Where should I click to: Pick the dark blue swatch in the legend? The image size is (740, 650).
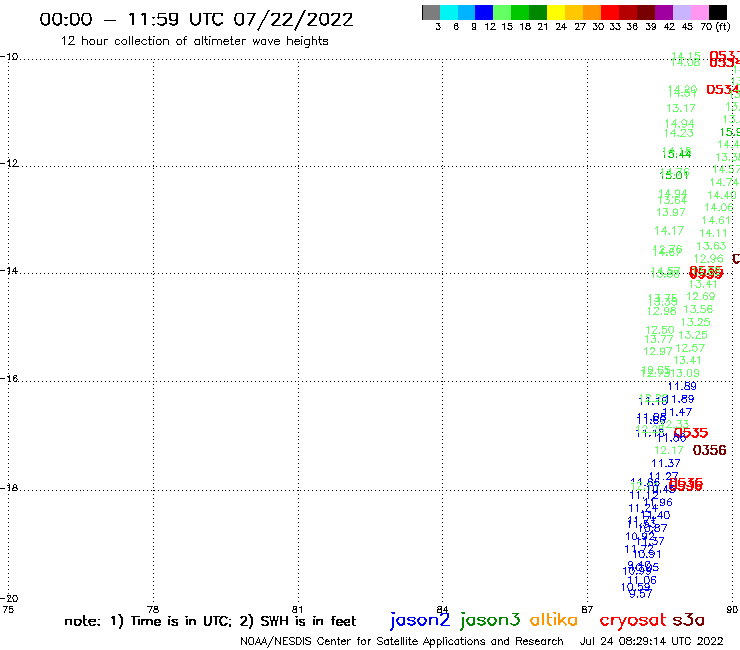484,12
